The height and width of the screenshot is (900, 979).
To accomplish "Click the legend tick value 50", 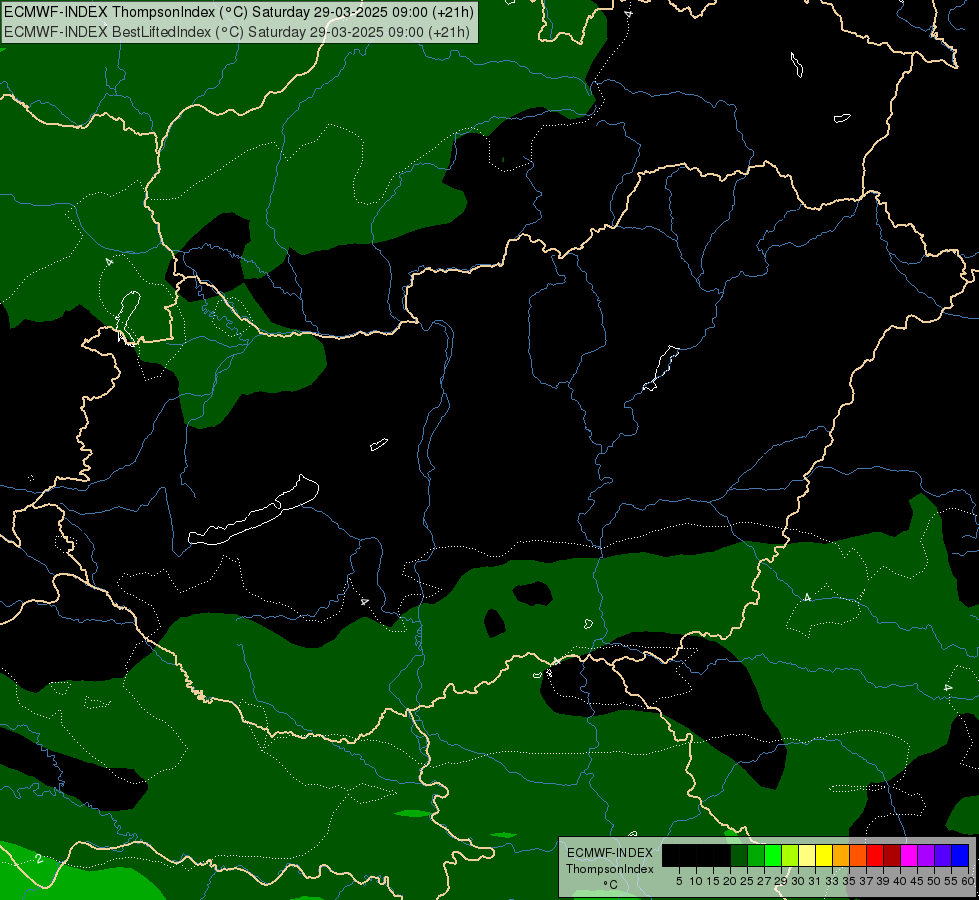I will pyautogui.click(x=933, y=881).
